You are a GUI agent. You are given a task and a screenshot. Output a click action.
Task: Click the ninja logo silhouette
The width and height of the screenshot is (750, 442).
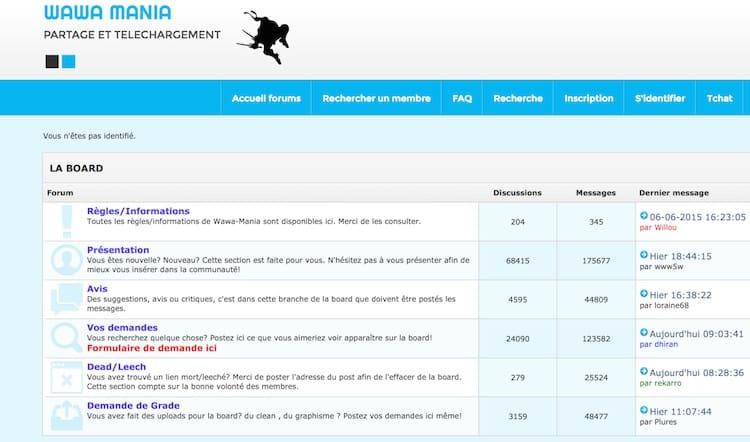tap(263, 38)
